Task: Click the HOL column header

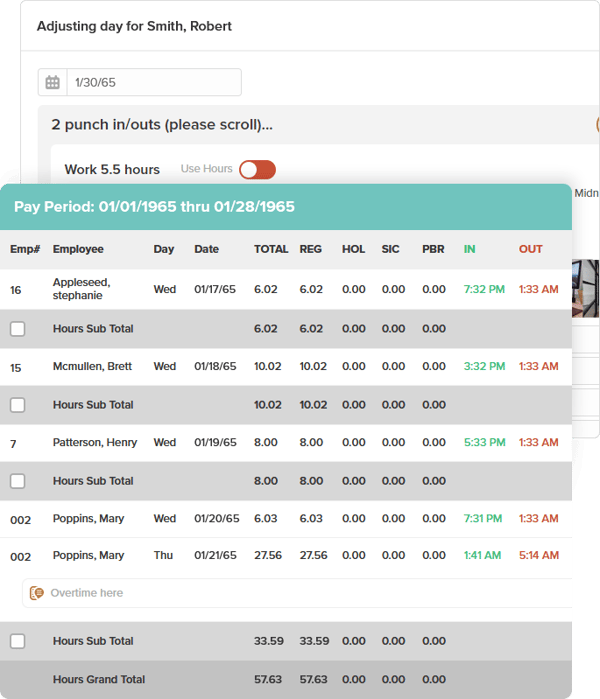Action: pos(353,249)
